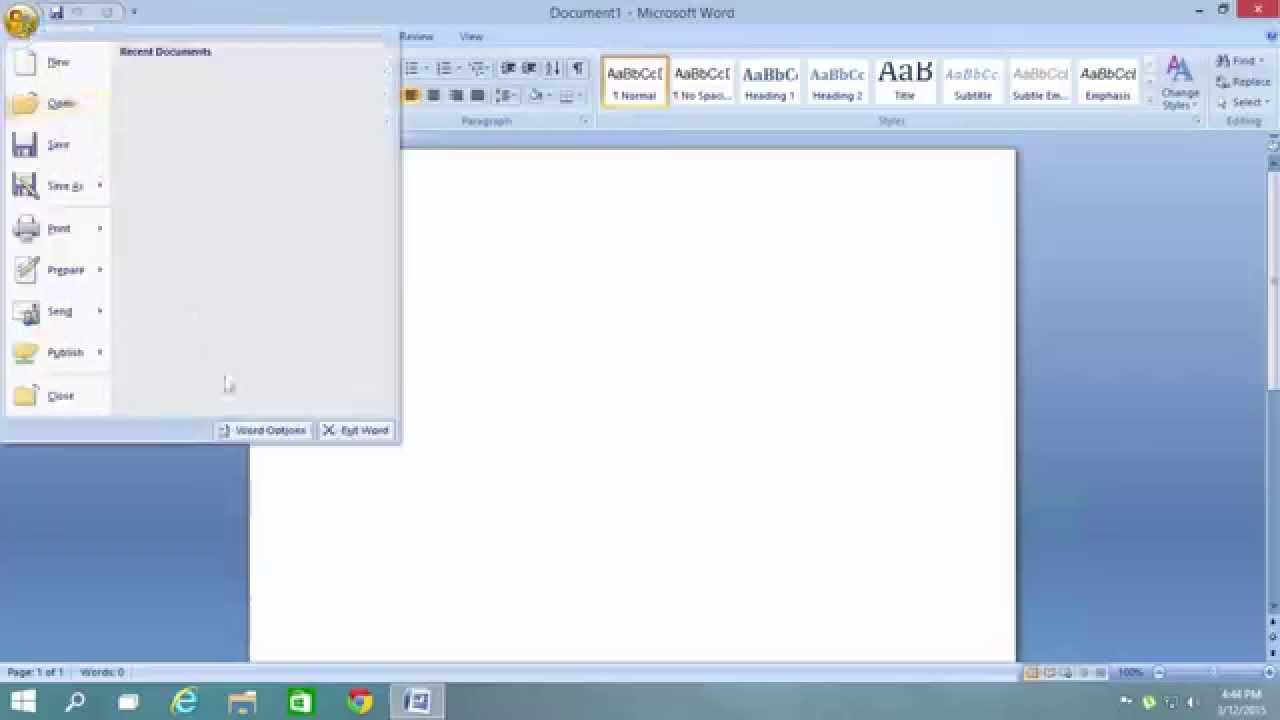Toggle Align Text Left
1280x720 pixels.
click(x=411, y=96)
